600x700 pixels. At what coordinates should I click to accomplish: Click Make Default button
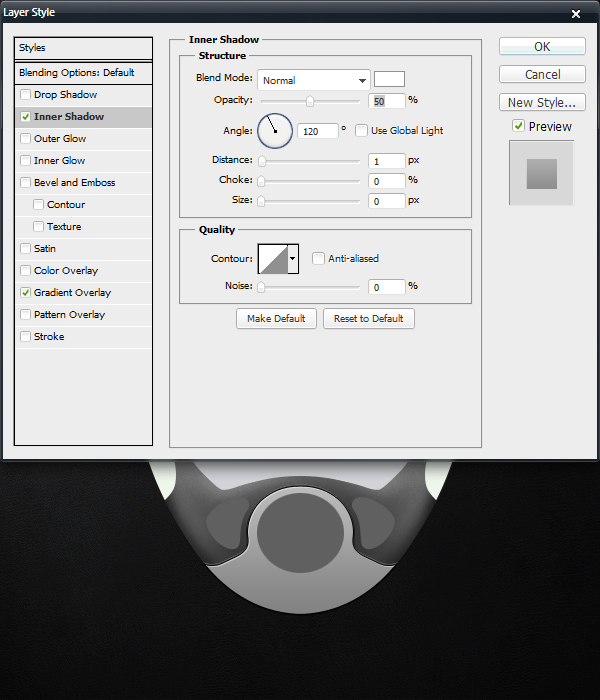(276, 318)
